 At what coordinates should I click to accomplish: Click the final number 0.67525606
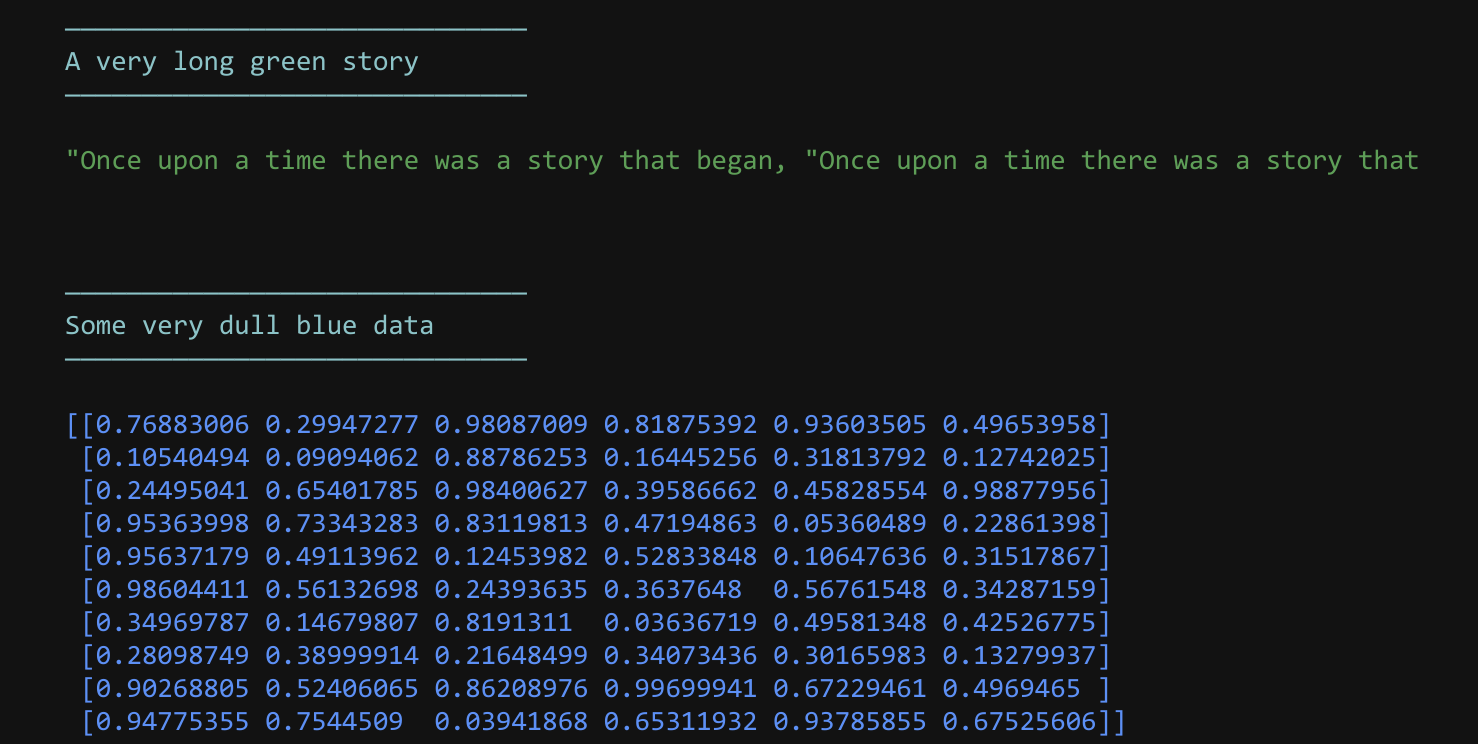tap(1019, 722)
